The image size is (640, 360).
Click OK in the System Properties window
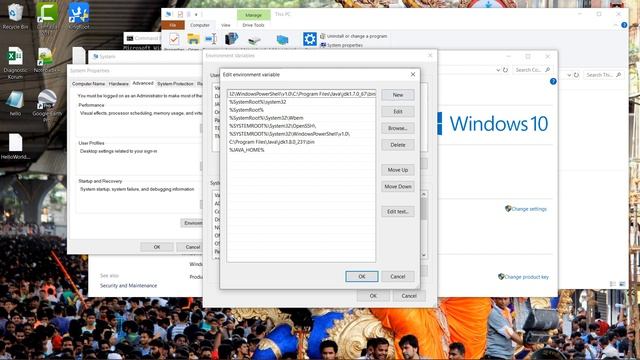tap(157, 247)
